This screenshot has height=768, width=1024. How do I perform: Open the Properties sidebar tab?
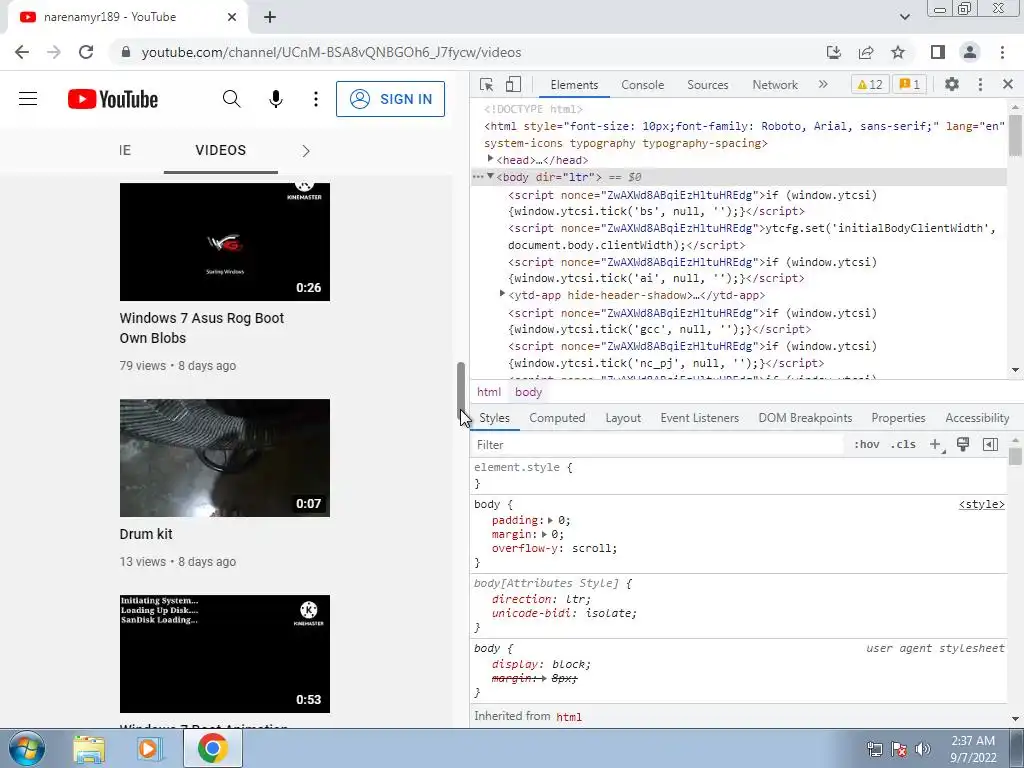click(x=898, y=418)
